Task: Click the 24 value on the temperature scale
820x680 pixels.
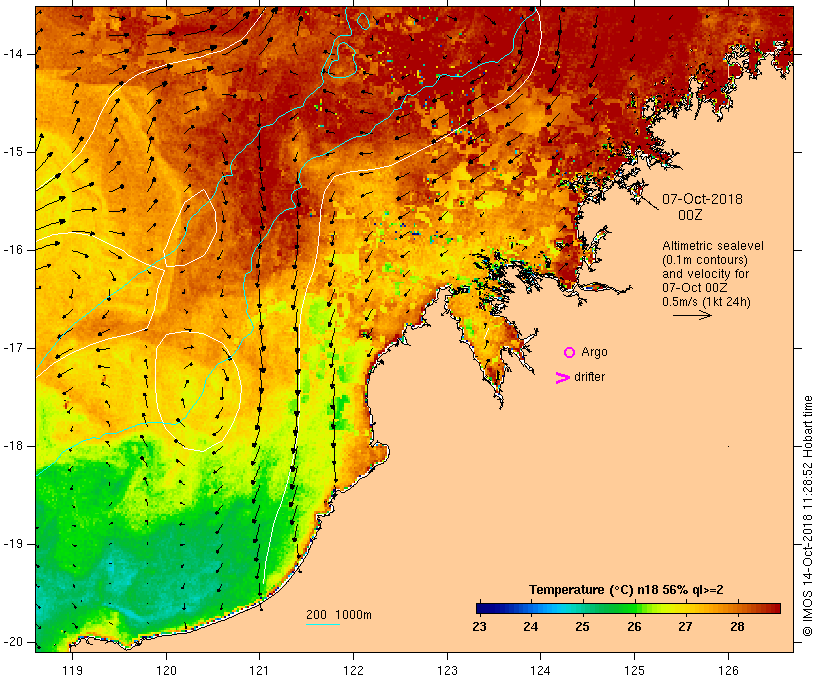Action: pos(531,627)
